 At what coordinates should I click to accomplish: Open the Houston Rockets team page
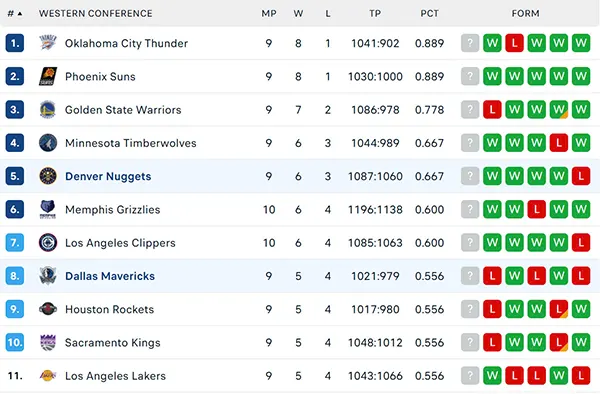click(109, 309)
